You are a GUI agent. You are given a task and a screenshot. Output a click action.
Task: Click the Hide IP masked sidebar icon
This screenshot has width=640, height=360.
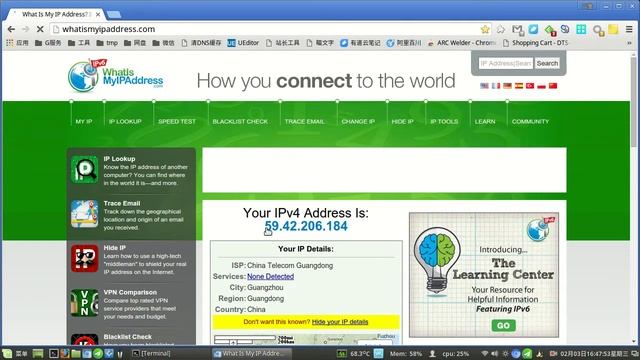[84, 258]
